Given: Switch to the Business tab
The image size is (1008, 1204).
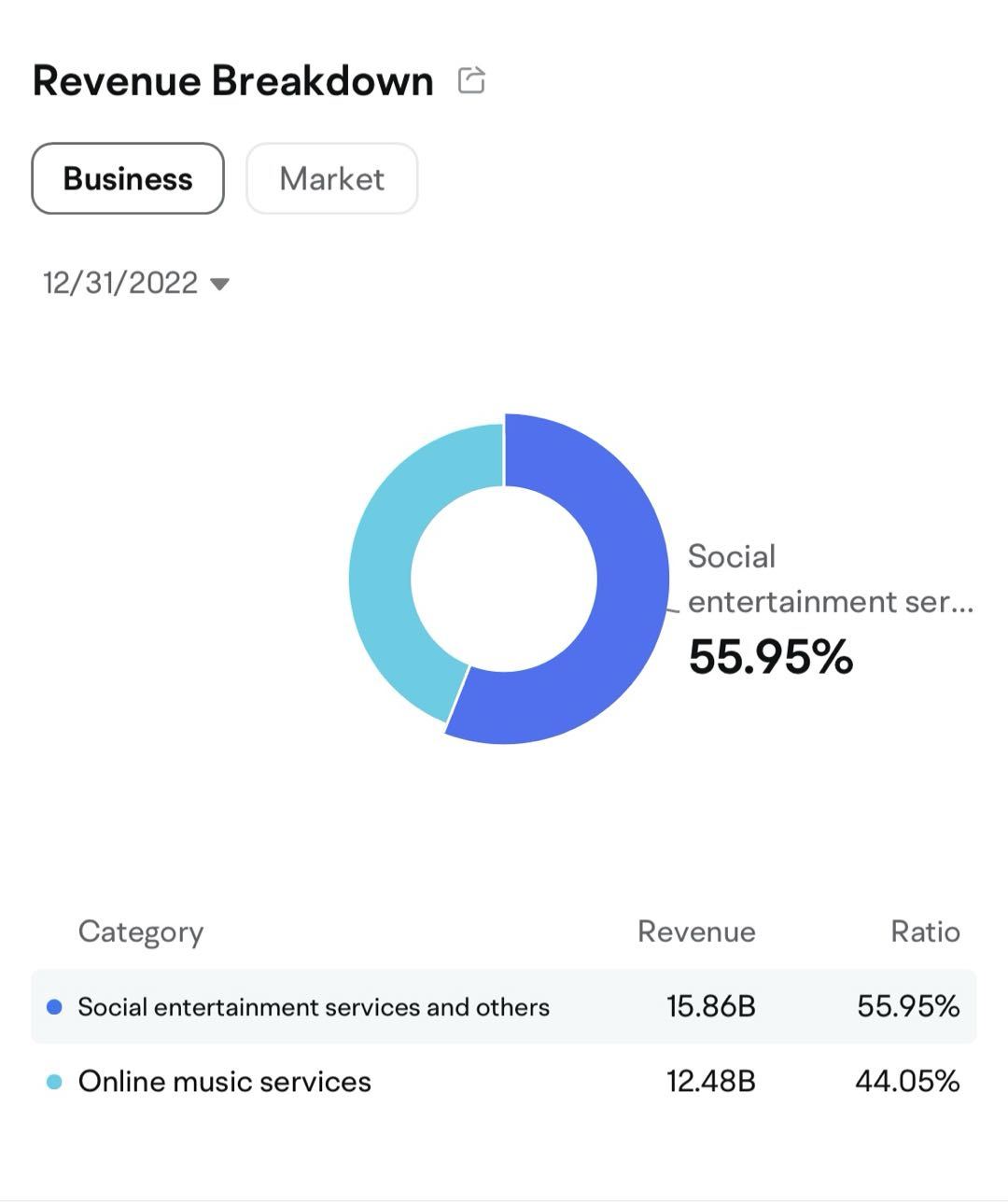Looking at the screenshot, I should 128,178.
